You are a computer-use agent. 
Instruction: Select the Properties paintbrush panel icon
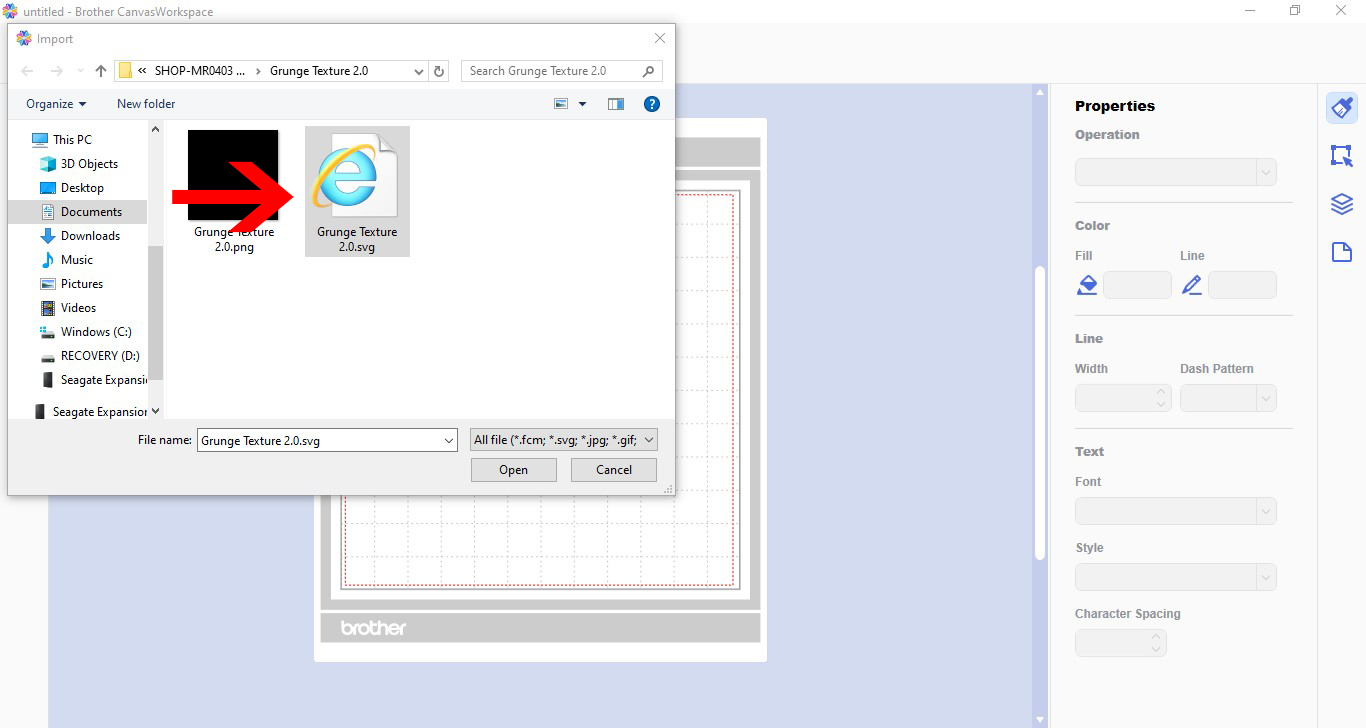pyautogui.click(x=1341, y=107)
